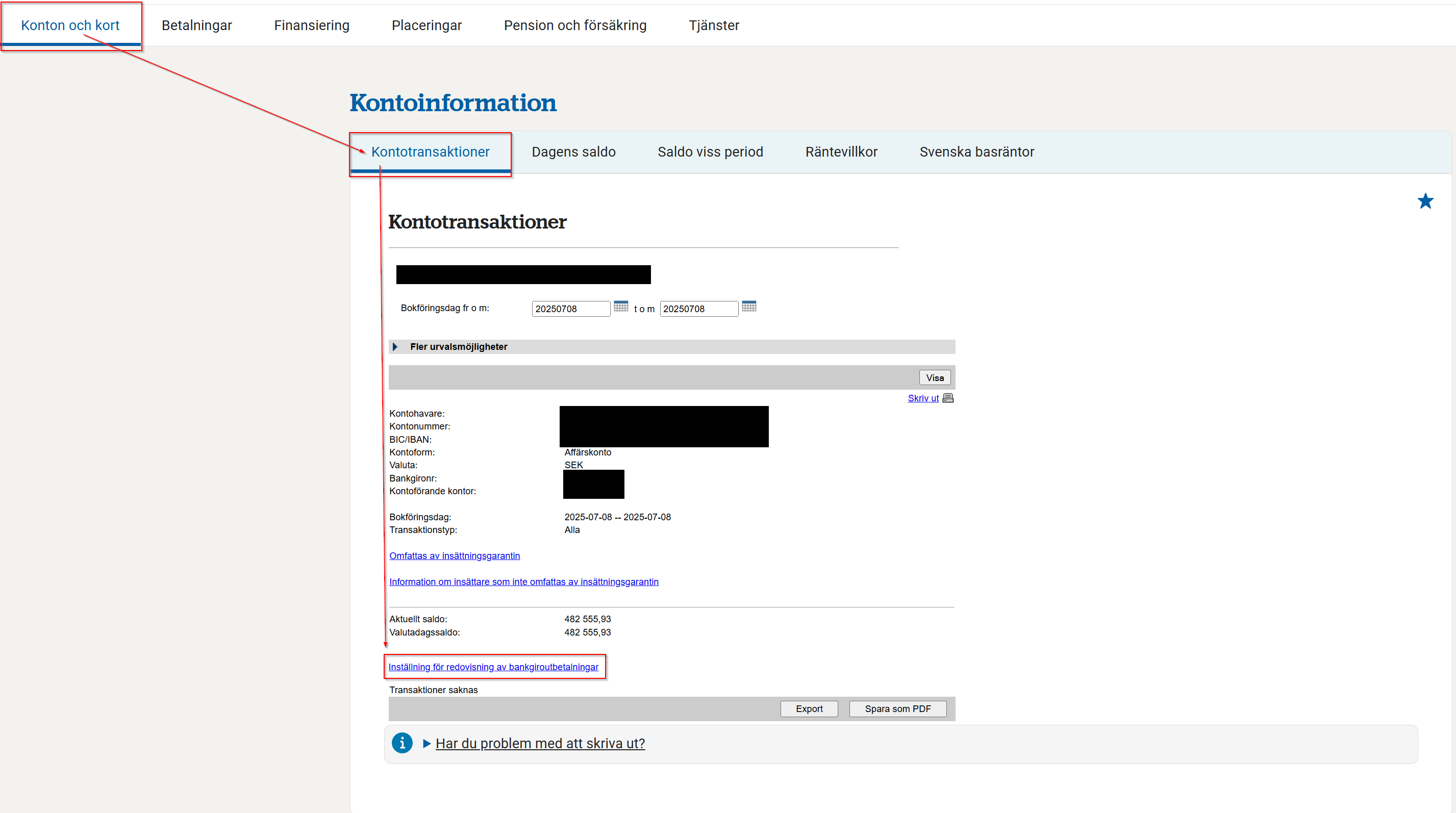The width and height of the screenshot is (1456, 813).
Task: Click the Valutadagssaldo value 482 555,93
Action: [587, 632]
